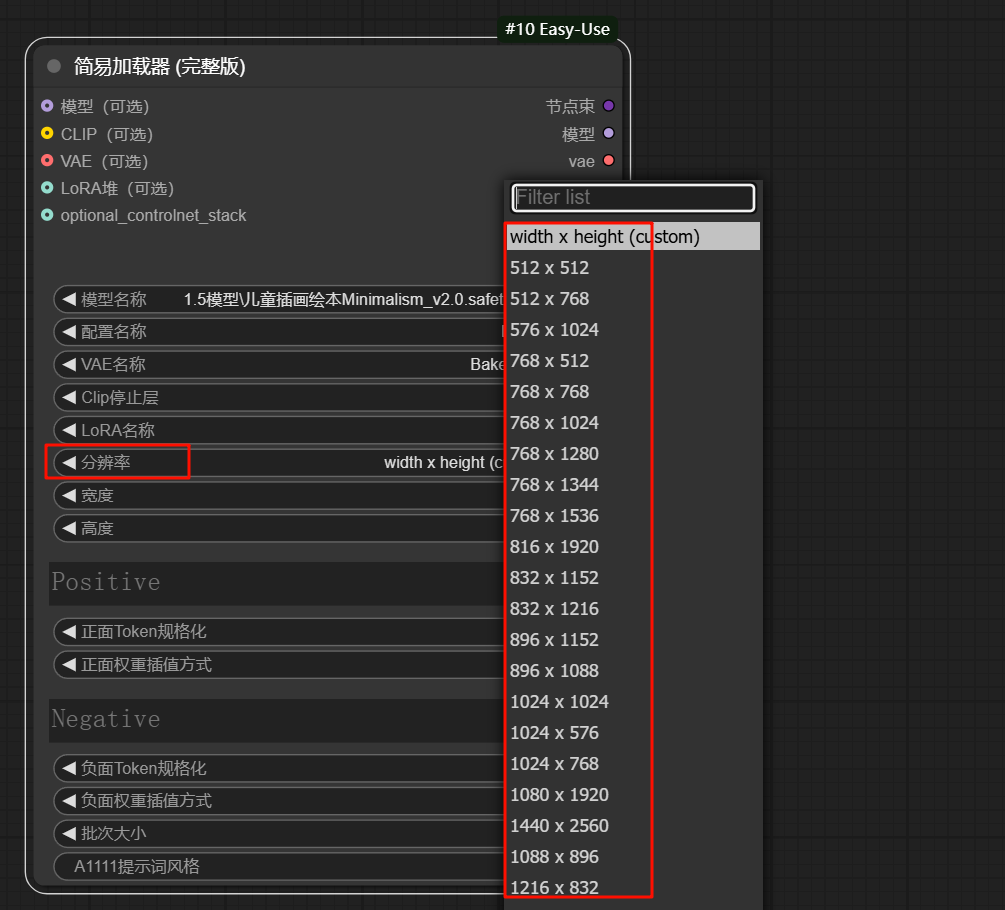This screenshot has height=910, width=1005.
Task: Click the red VAE input slot dot
Action: (47, 161)
